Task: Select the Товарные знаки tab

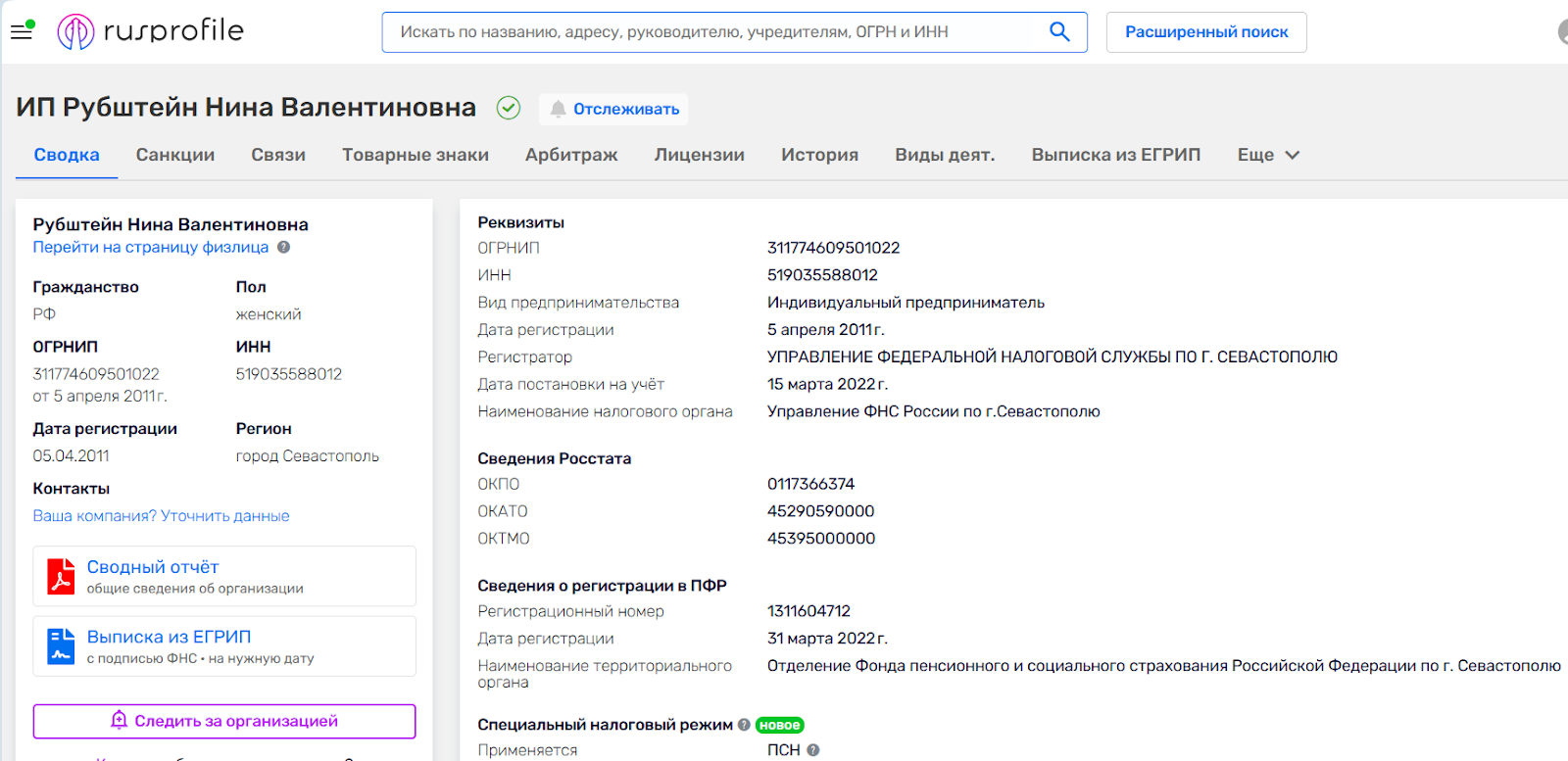Action: [x=416, y=155]
